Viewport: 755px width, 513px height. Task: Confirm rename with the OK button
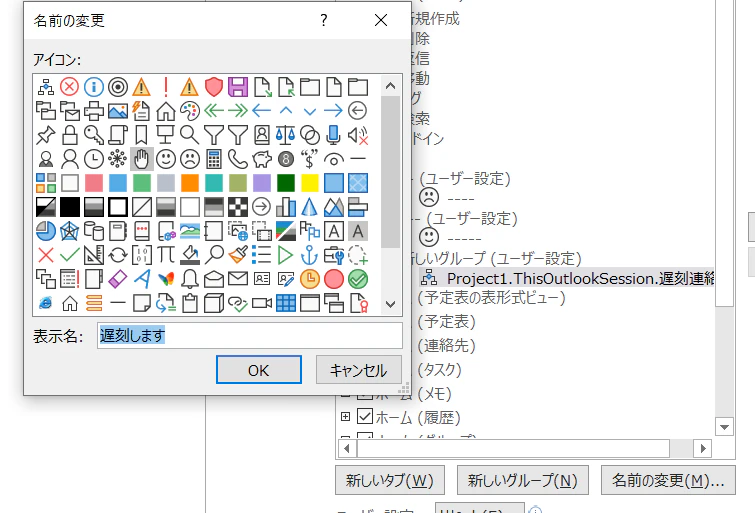pyautogui.click(x=259, y=370)
